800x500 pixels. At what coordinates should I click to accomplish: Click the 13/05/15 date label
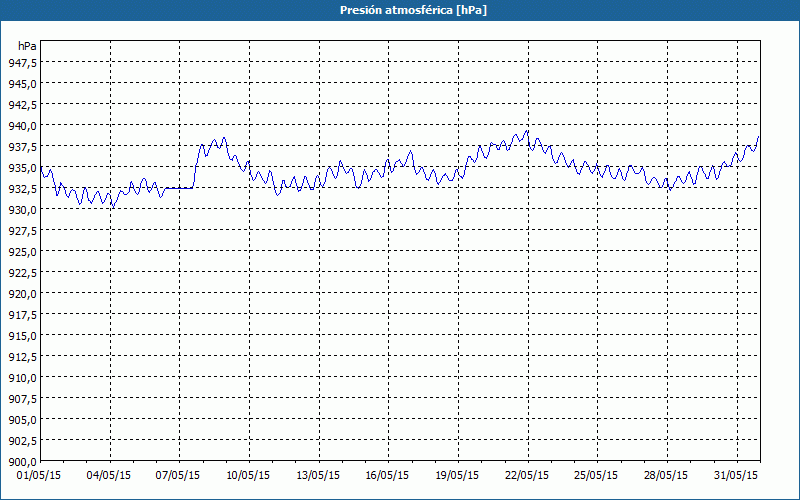click(318, 475)
